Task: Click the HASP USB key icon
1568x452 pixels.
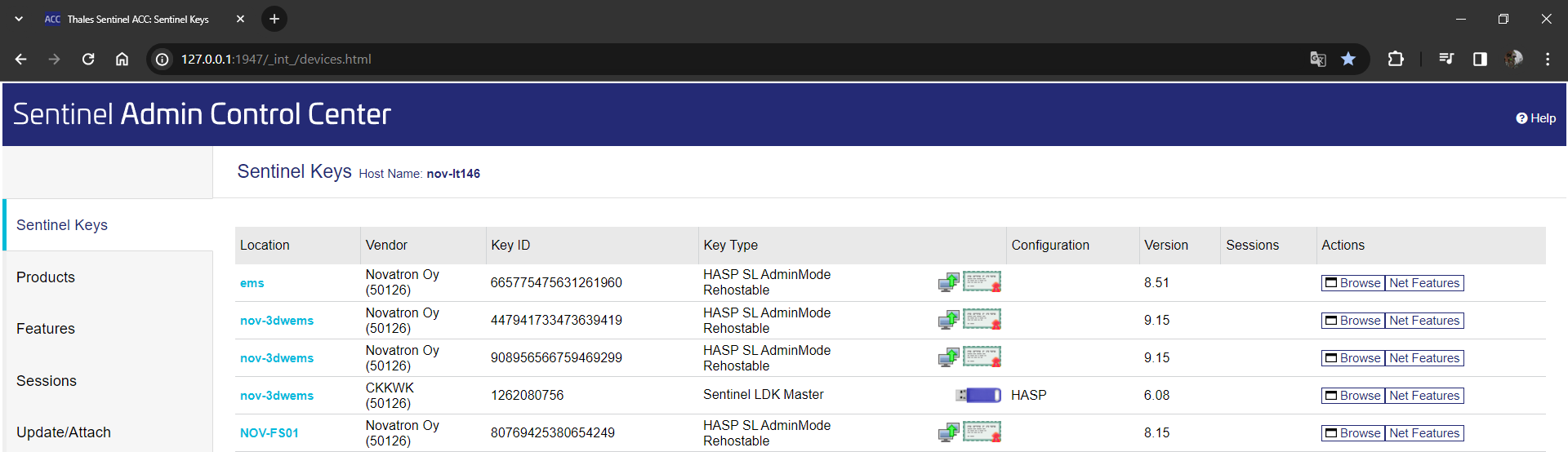Action: tap(978, 396)
